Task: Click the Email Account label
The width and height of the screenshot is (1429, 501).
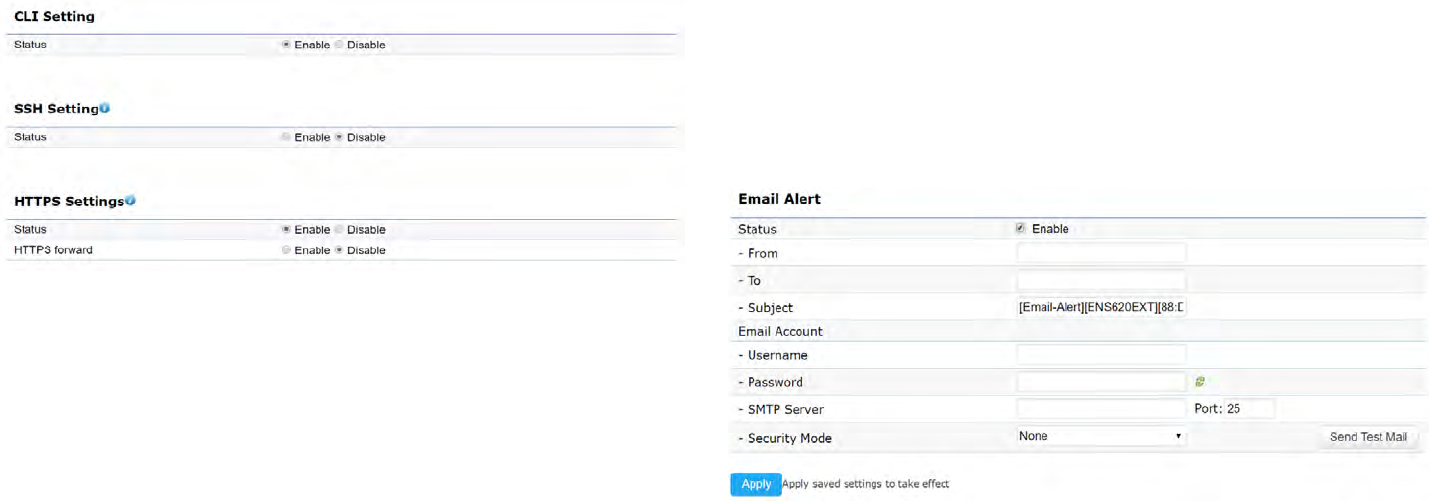Action: coord(780,331)
